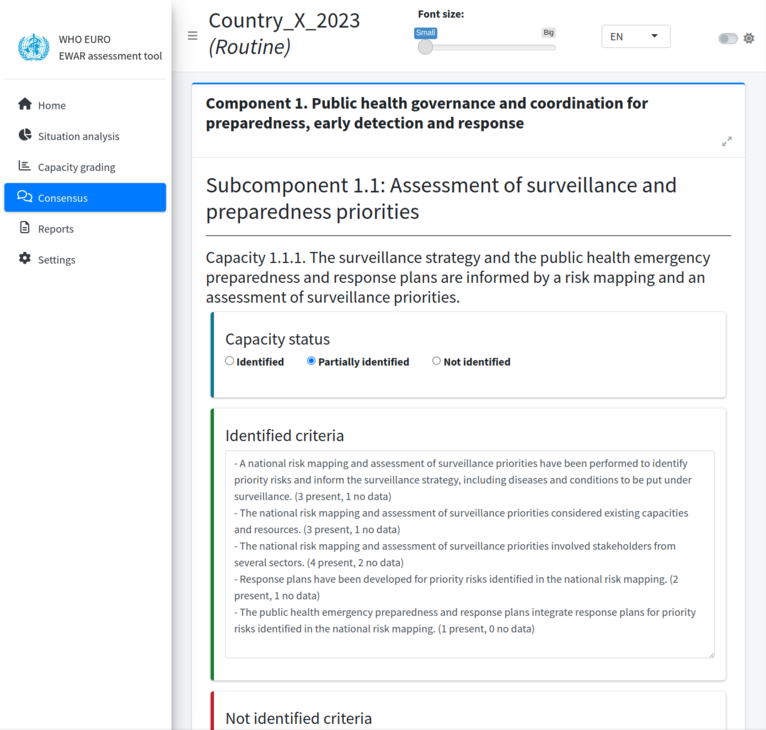Open Capacity grading page
Viewport: 766px width, 730px height.
coord(85,167)
